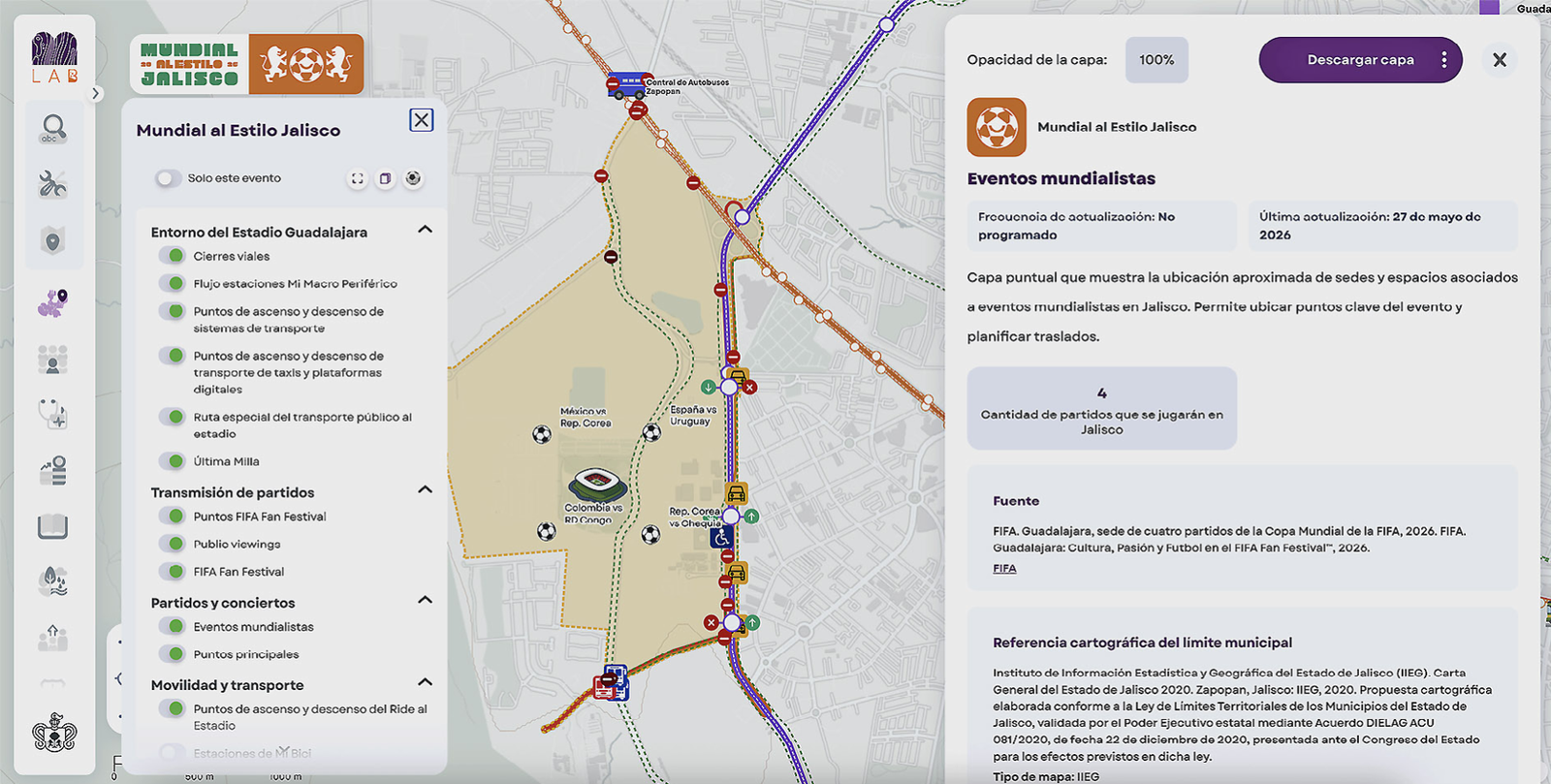
Task: Click the orange soccer ball layer icon
Action: [997, 127]
